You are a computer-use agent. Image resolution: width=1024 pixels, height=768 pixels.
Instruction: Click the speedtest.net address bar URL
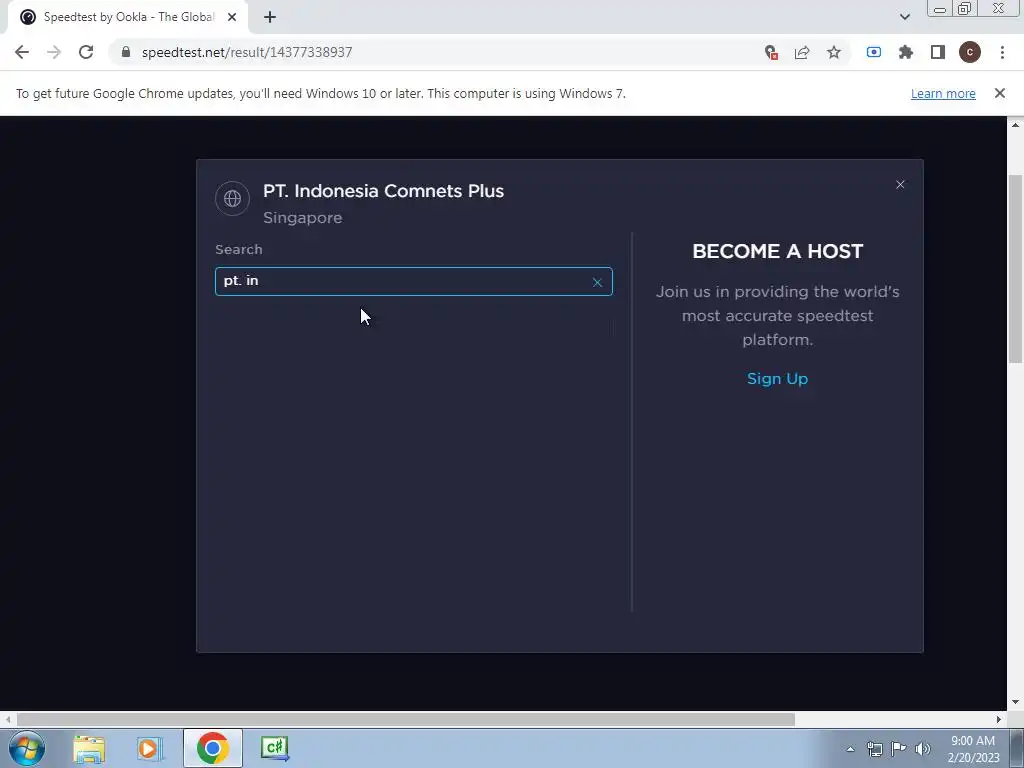[247, 52]
